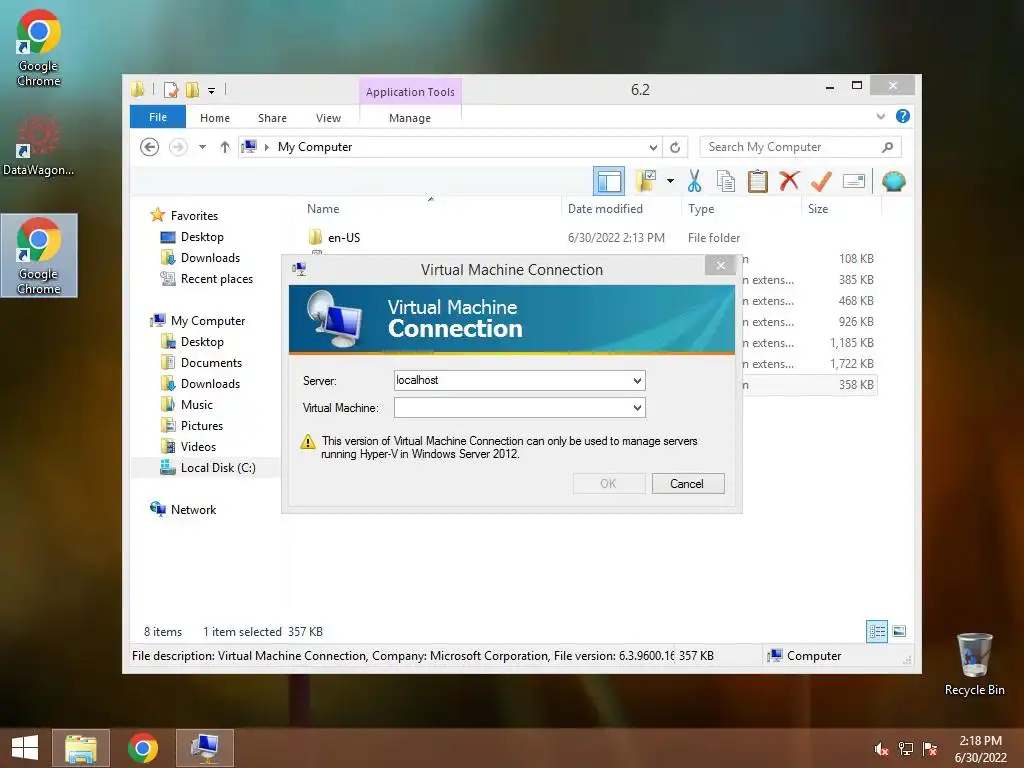1024x768 pixels.
Task: Click the blue Help question mark icon
Action: click(x=903, y=116)
